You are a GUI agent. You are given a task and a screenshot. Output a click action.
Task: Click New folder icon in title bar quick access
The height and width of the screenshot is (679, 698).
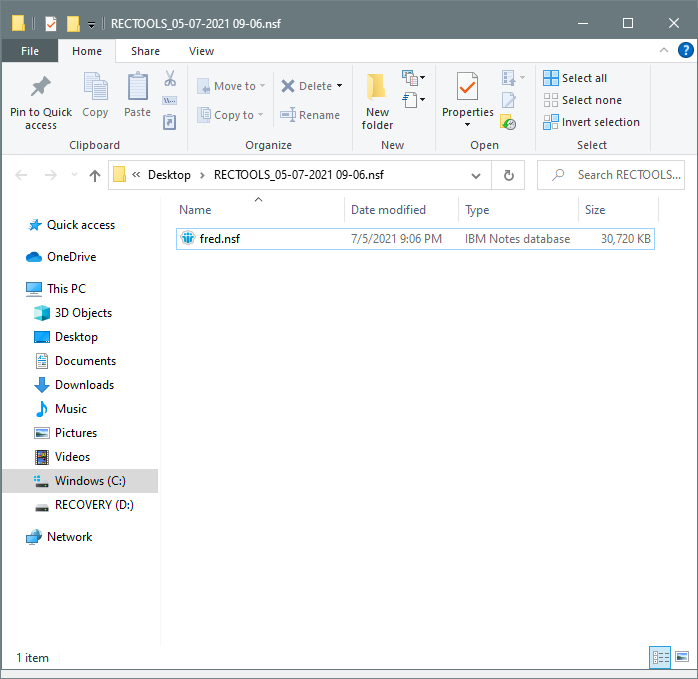click(73, 24)
